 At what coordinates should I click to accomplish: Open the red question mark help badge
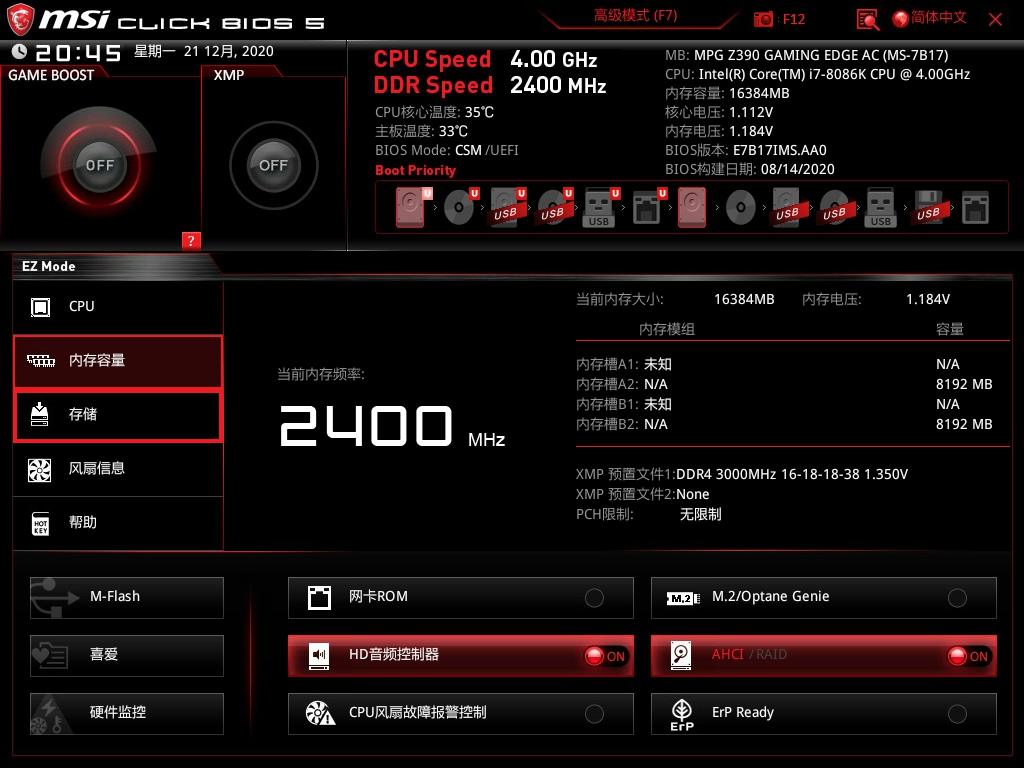click(x=191, y=240)
